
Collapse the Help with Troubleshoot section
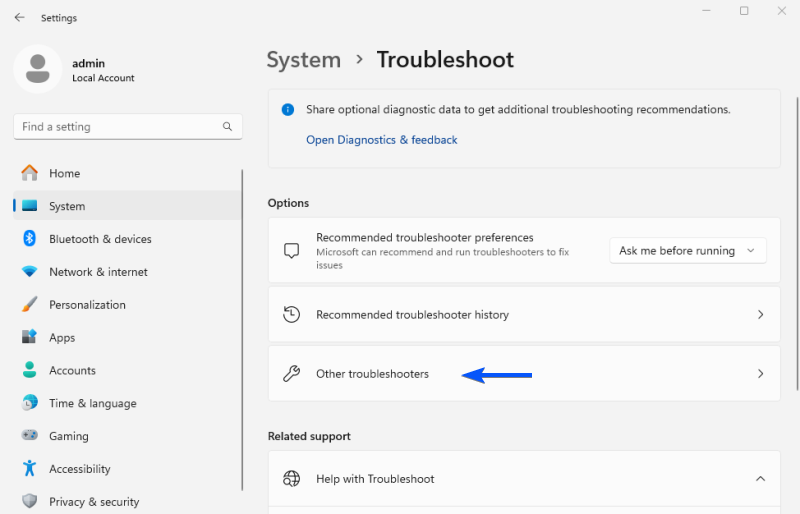click(760, 479)
